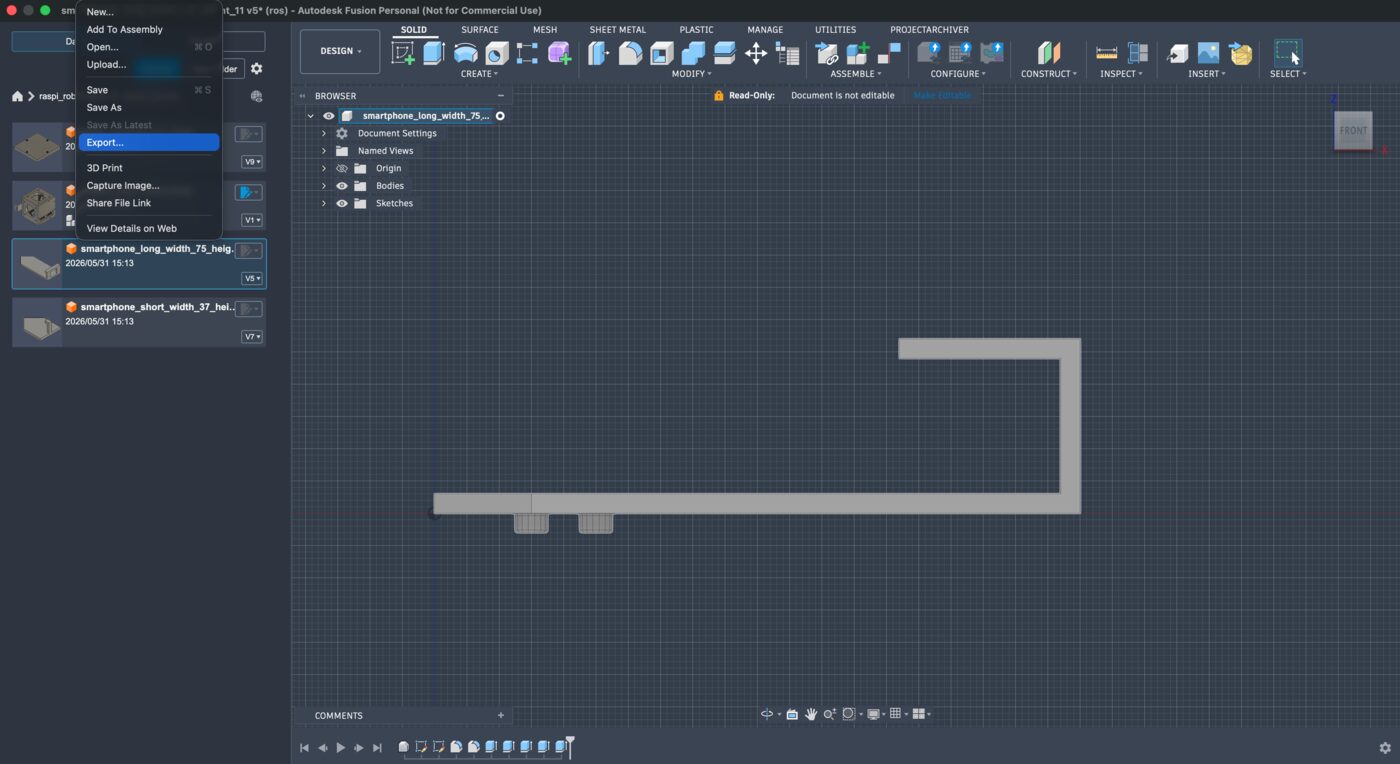Switch to the SHEET METAL tab
The image size is (1400, 764).
[x=617, y=30]
